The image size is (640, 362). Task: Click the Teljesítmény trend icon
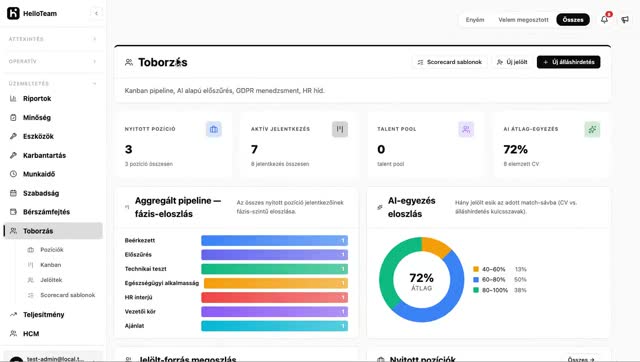click(13, 315)
